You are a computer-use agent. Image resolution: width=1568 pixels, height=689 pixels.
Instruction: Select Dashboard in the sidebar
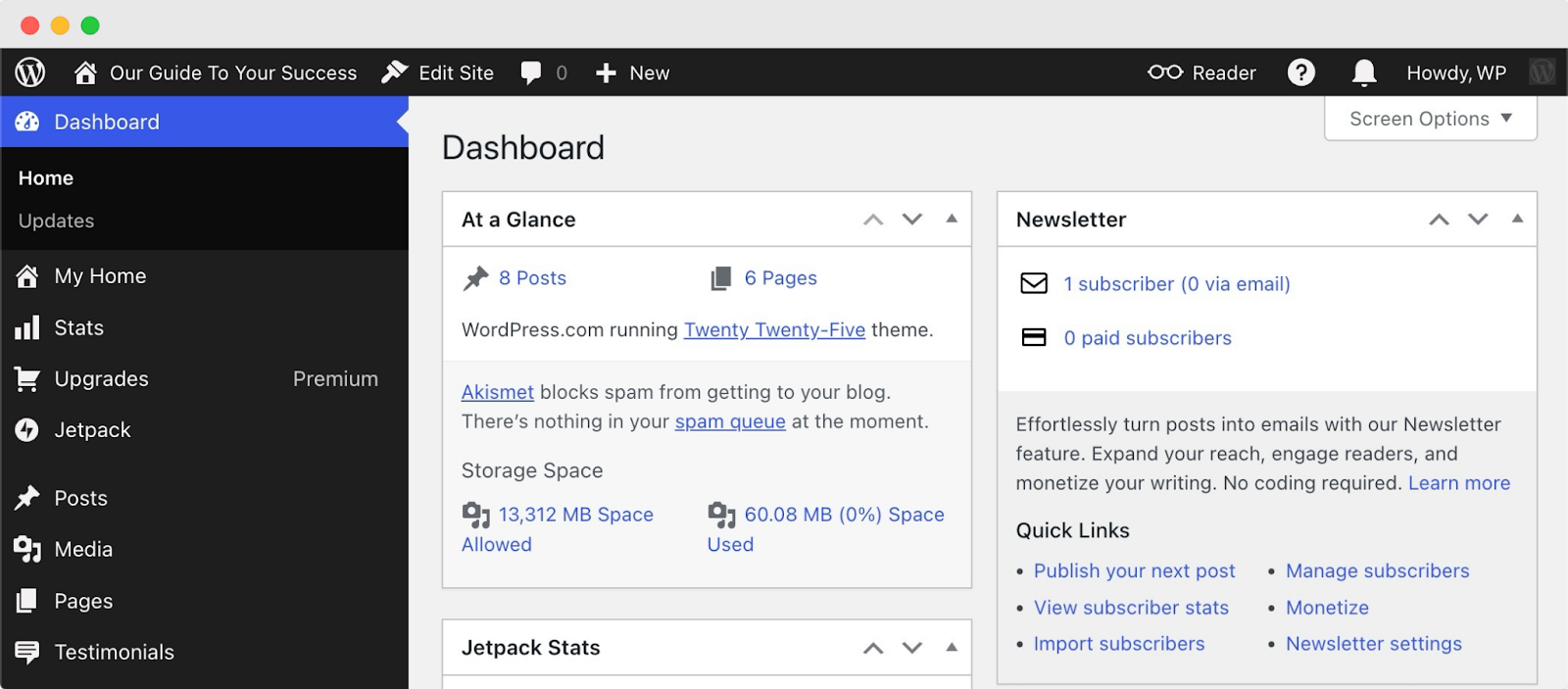coord(204,122)
